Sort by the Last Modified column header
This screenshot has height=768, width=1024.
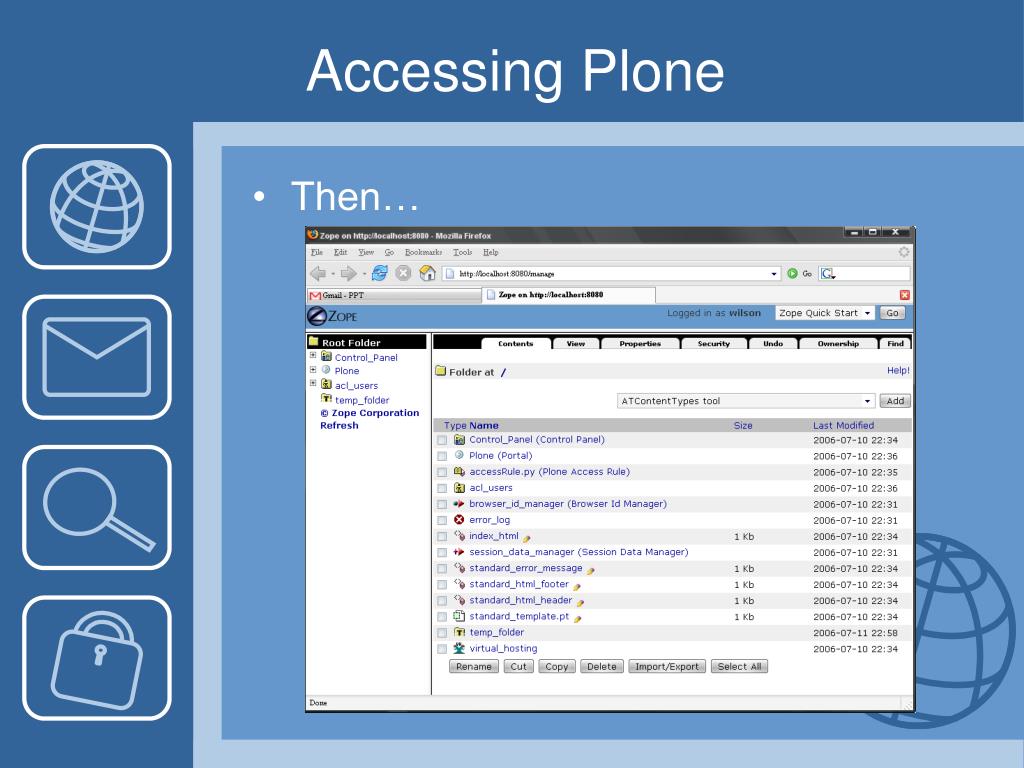[843, 425]
